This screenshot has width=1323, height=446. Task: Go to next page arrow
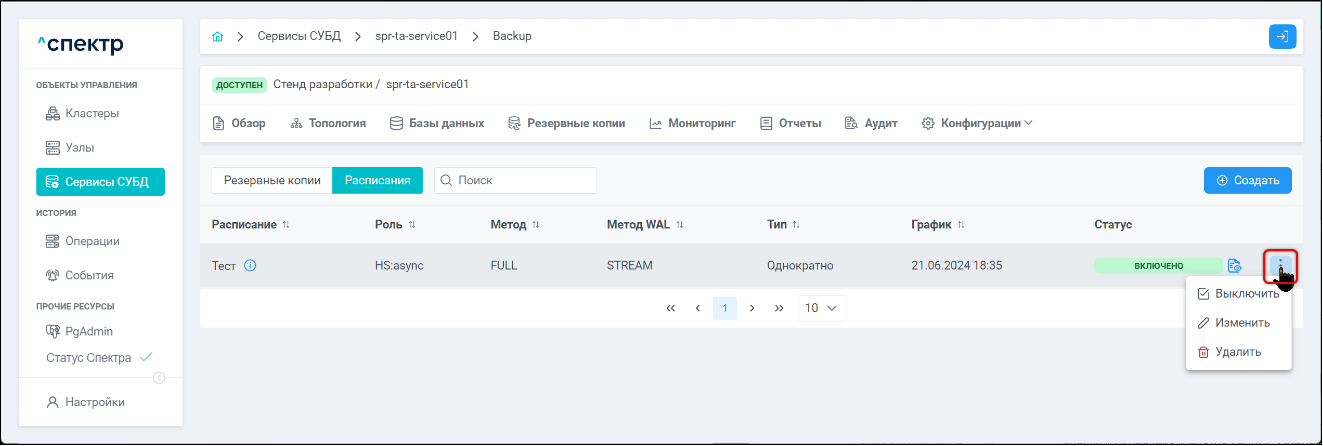(752, 308)
